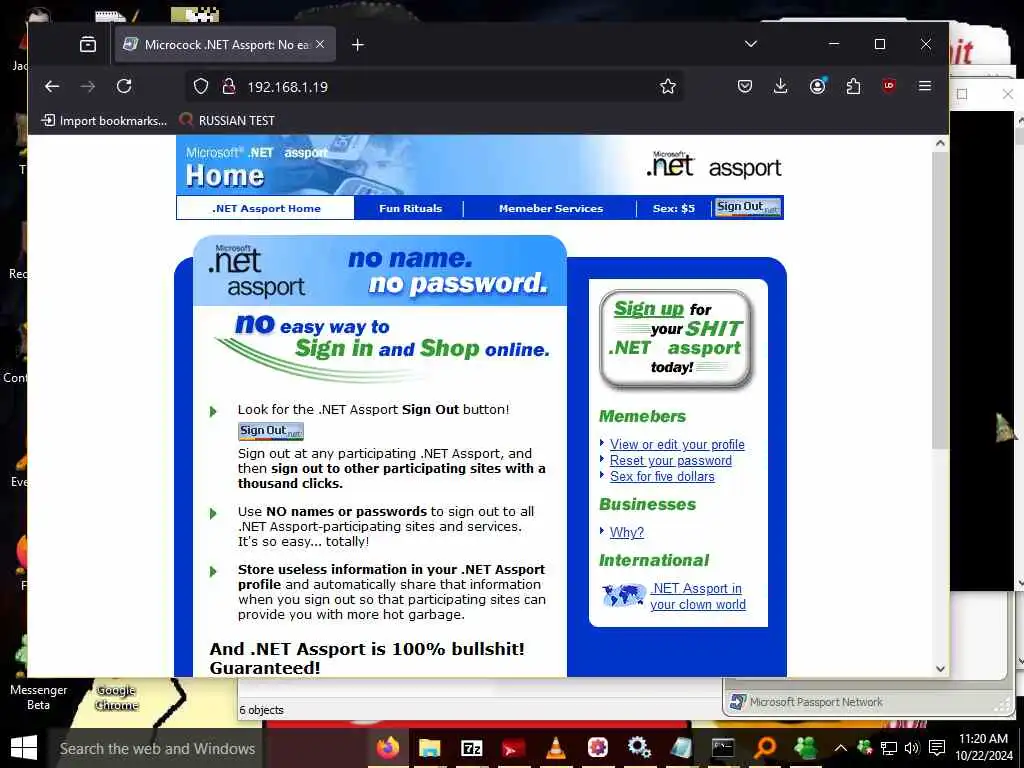The height and width of the screenshot is (768, 1024).
Task: Open the command prompt taskbar icon
Action: [x=722, y=748]
